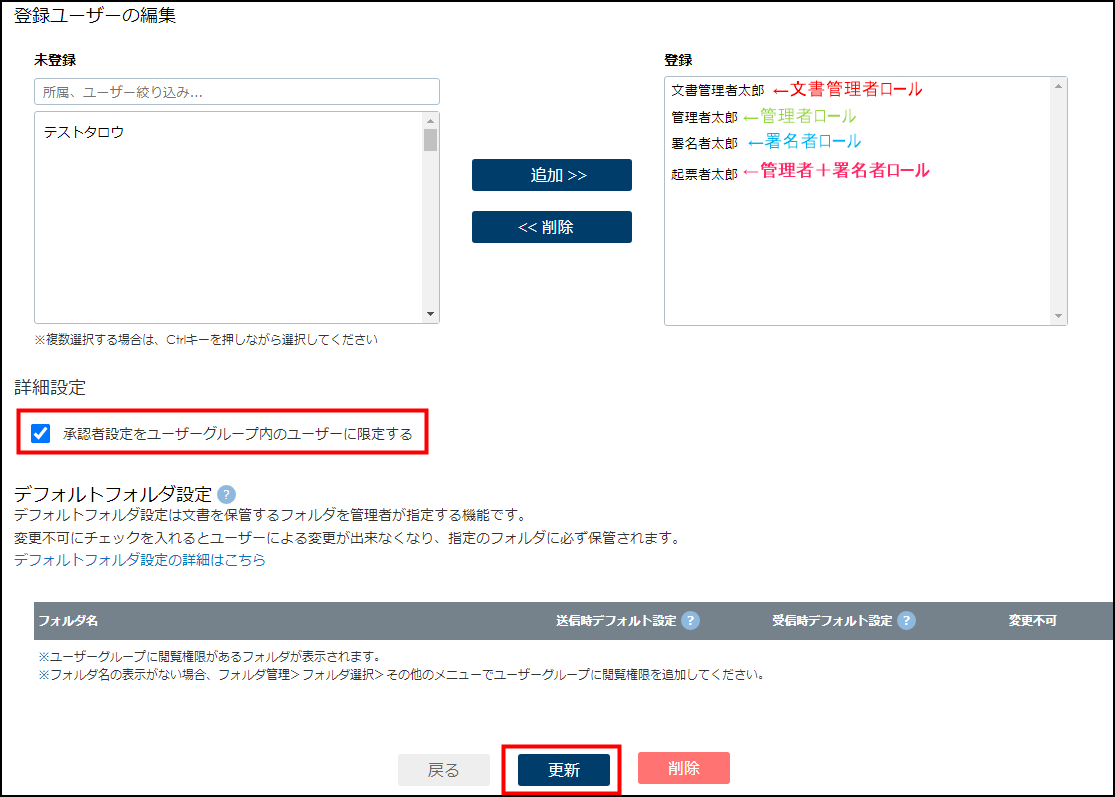1115x797 pixels.
Task: Click the 追加 >> button
Action: tap(551, 175)
